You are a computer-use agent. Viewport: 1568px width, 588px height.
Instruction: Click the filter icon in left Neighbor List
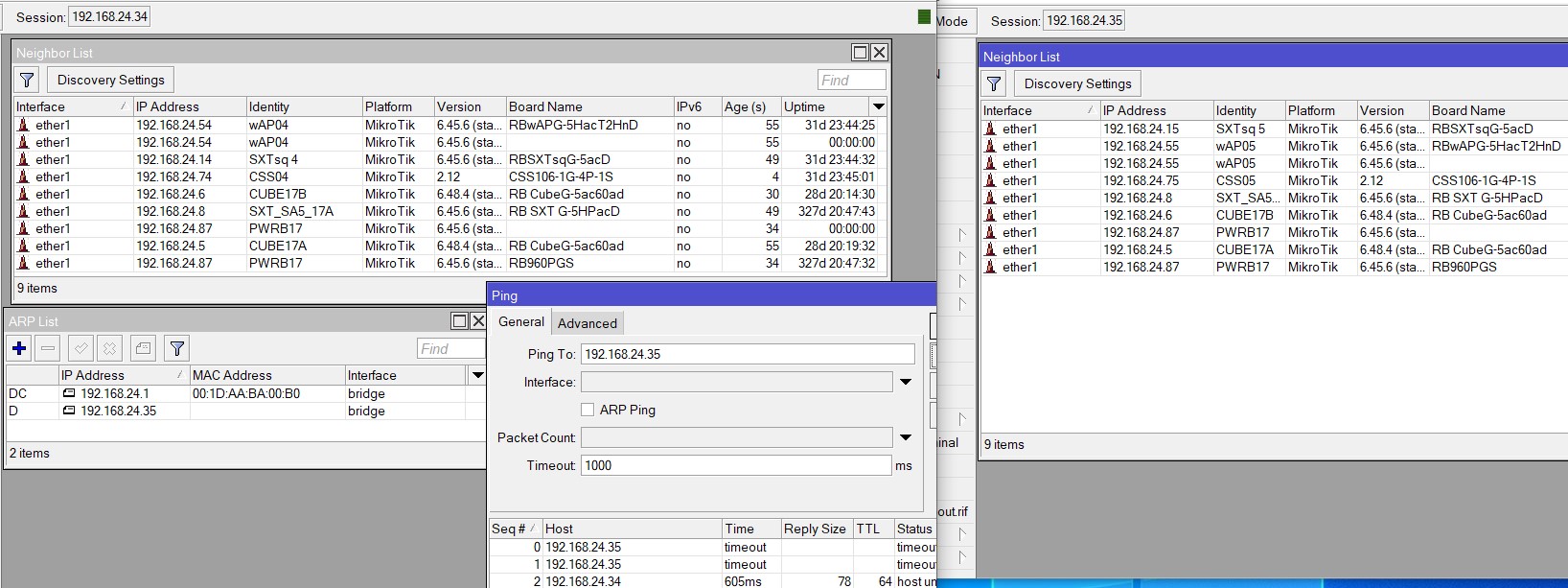tap(27, 80)
